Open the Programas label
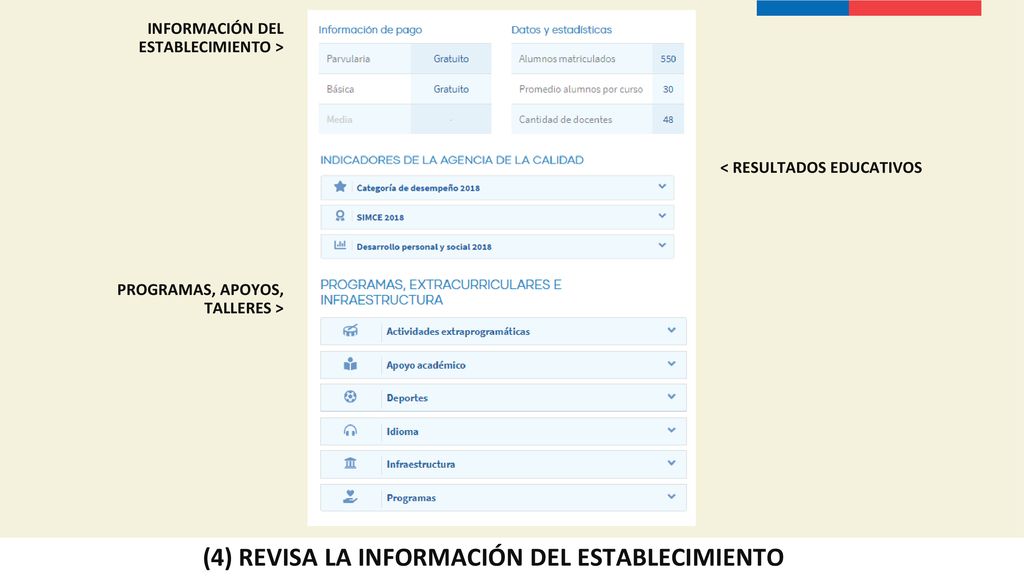 (411, 498)
